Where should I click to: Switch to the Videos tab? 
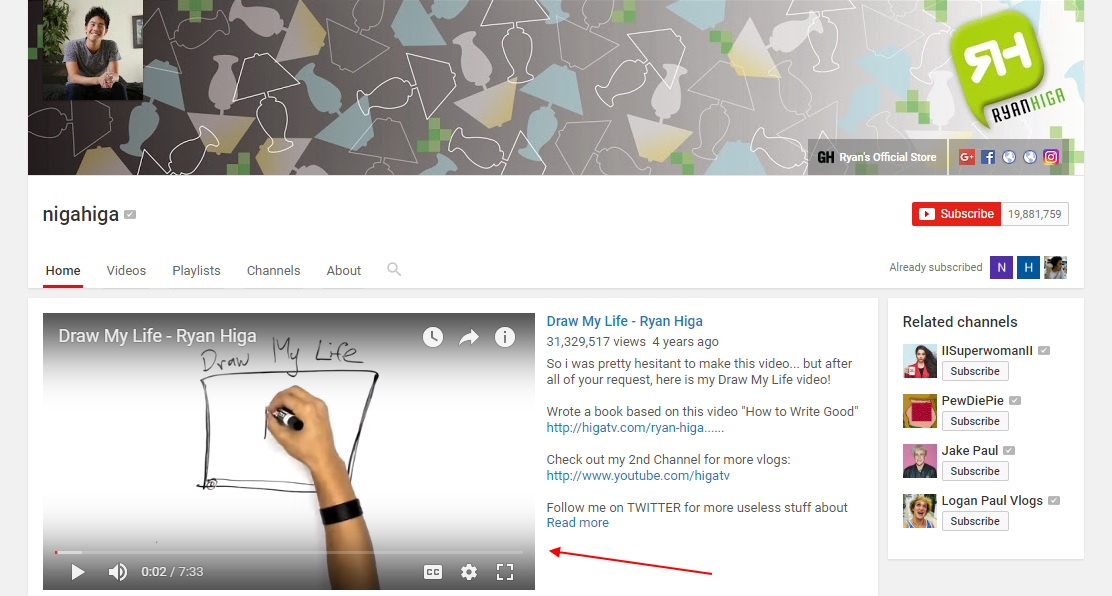(x=126, y=271)
